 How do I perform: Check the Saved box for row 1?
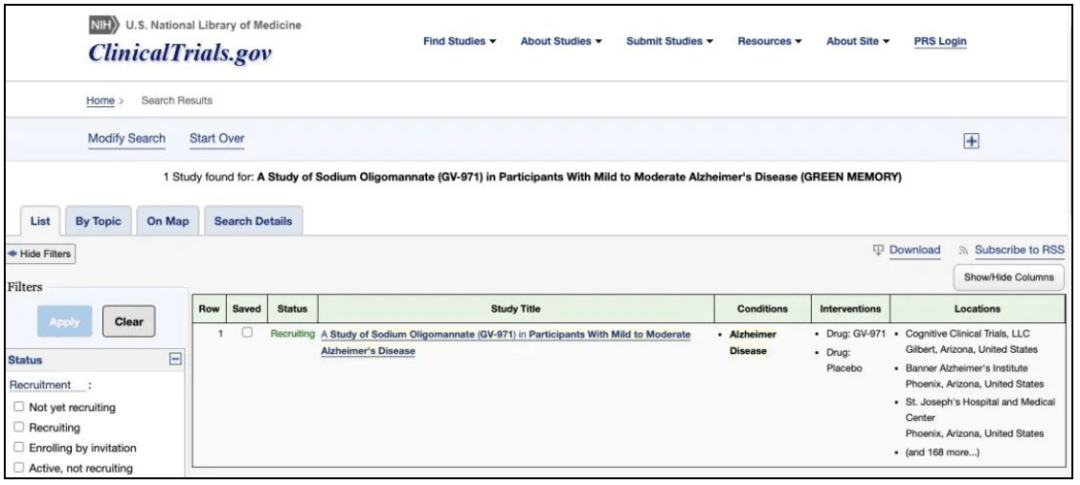245,333
